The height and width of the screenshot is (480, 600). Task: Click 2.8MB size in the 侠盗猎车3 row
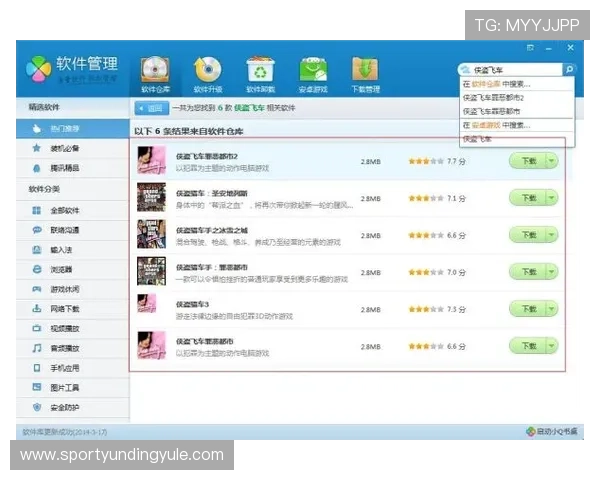pos(370,310)
